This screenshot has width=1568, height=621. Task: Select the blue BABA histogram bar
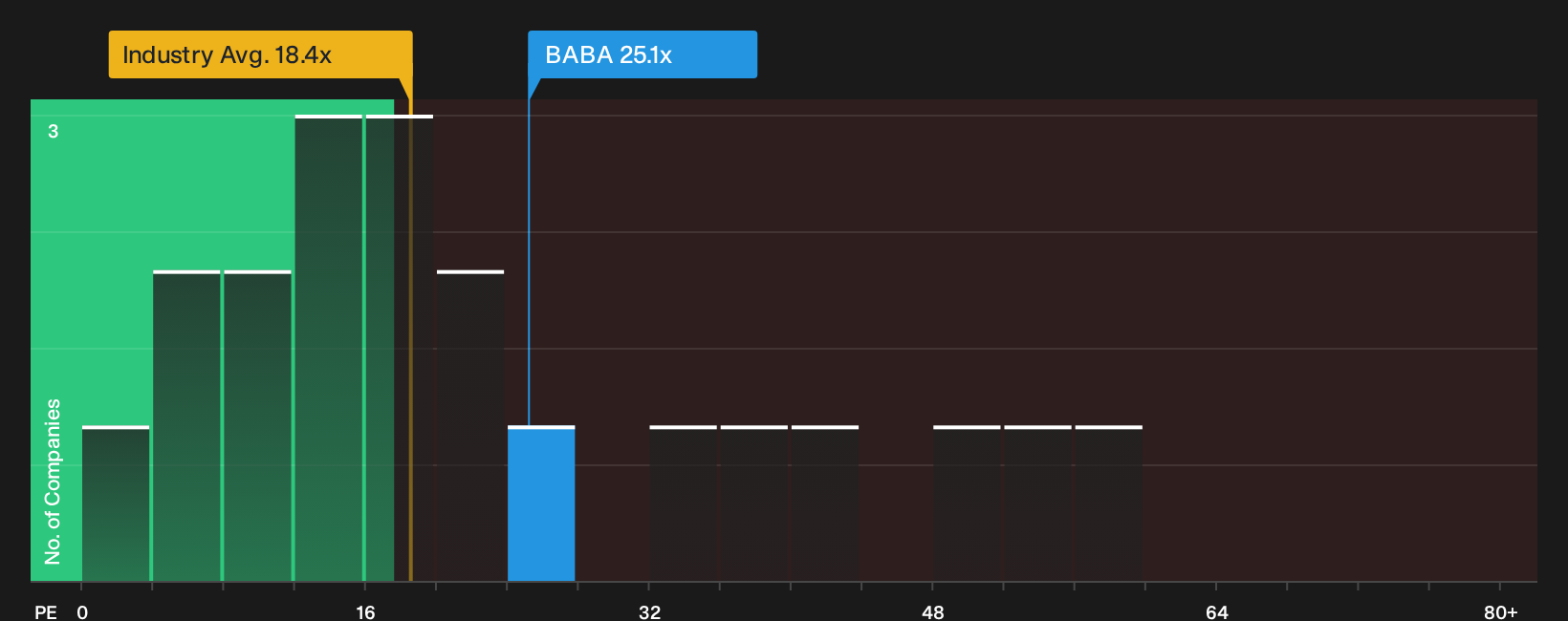coord(541,503)
